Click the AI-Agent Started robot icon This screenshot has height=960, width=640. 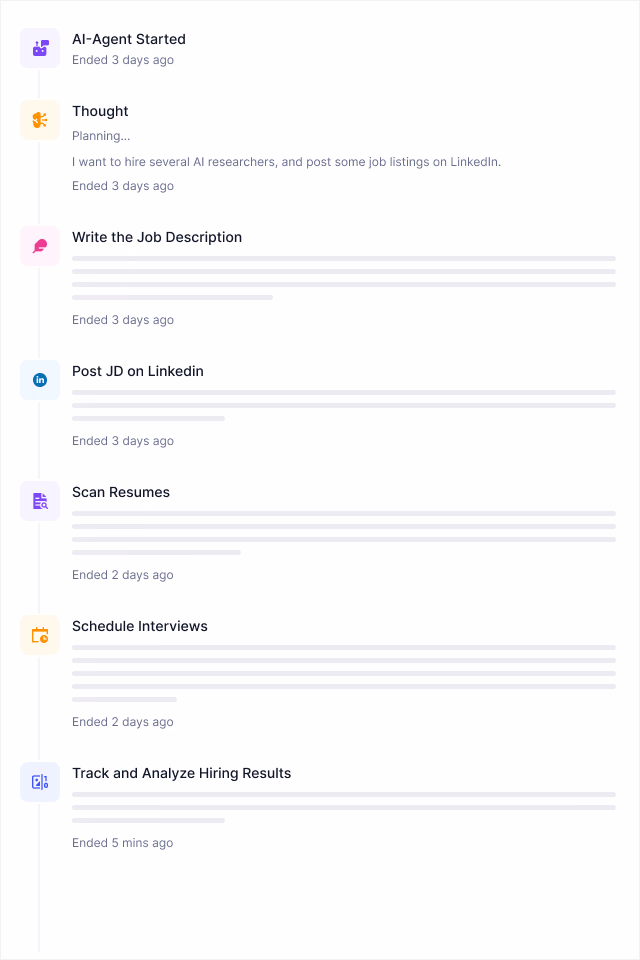[x=40, y=48]
